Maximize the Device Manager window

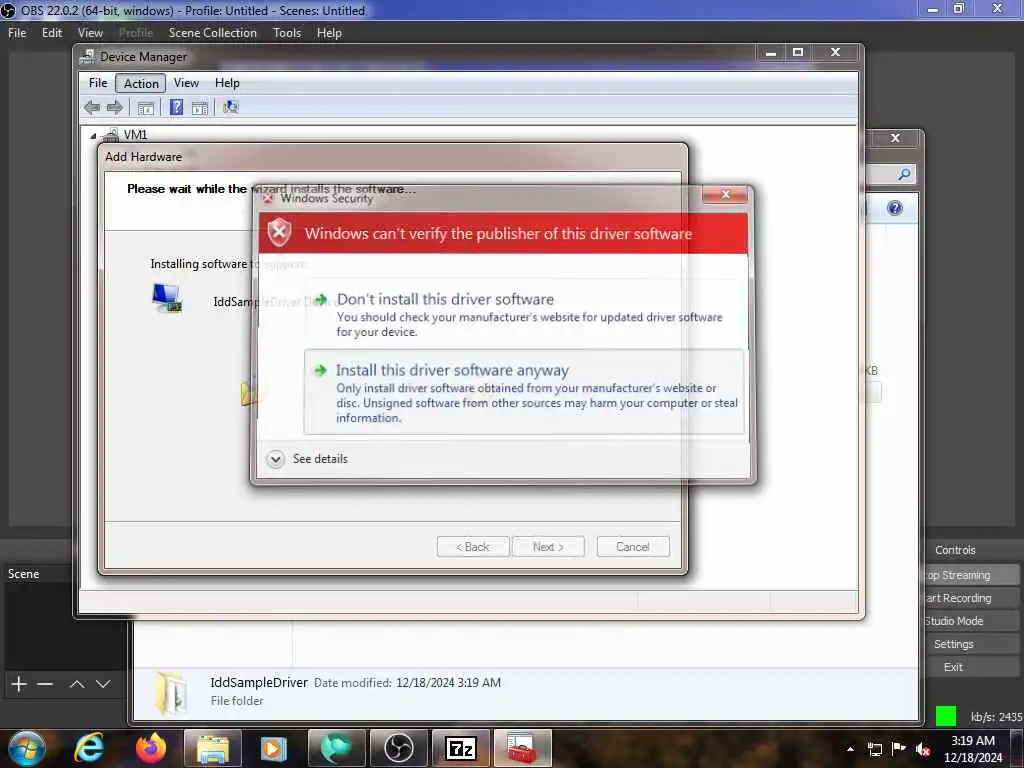[797, 52]
